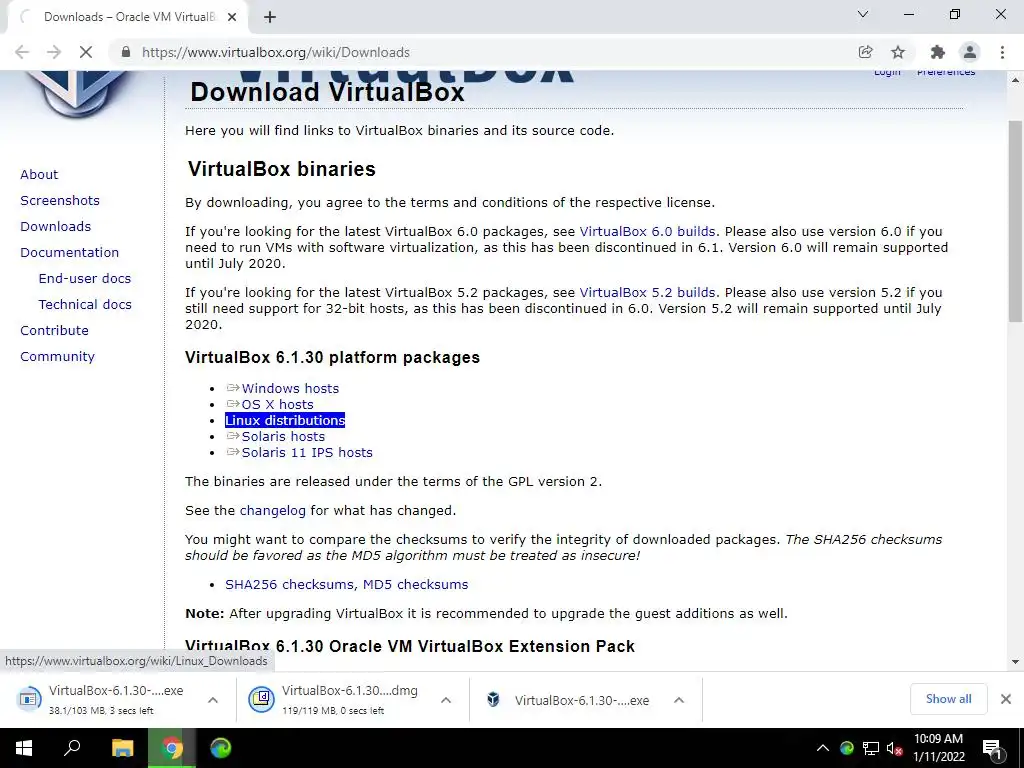This screenshot has width=1024, height=768.
Task: Open muted volume tray icon
Action: 894,748
